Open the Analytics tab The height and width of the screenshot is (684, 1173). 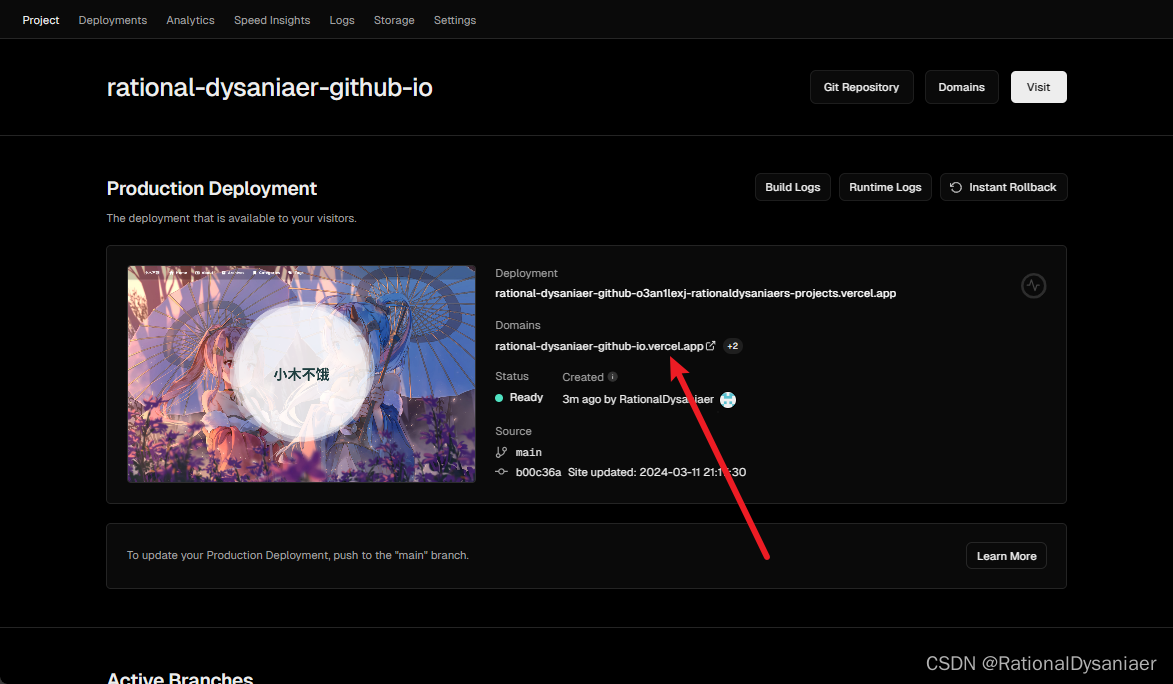(x=190, y=20)
